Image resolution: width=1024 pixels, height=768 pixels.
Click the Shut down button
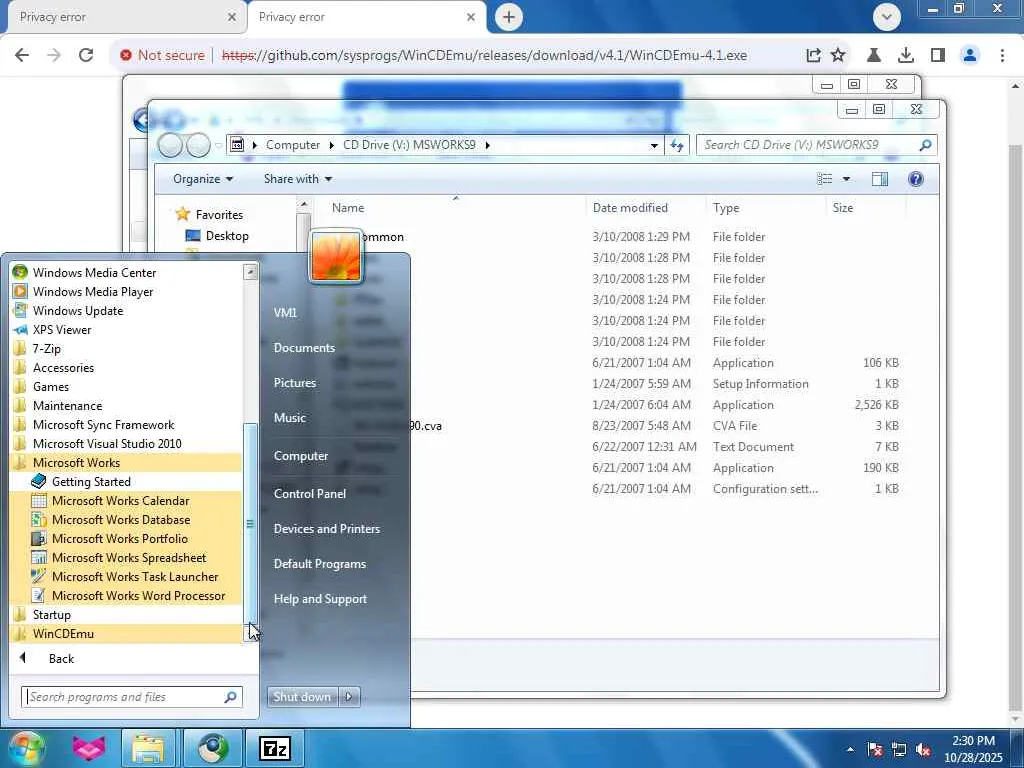(x=302, y=697)
